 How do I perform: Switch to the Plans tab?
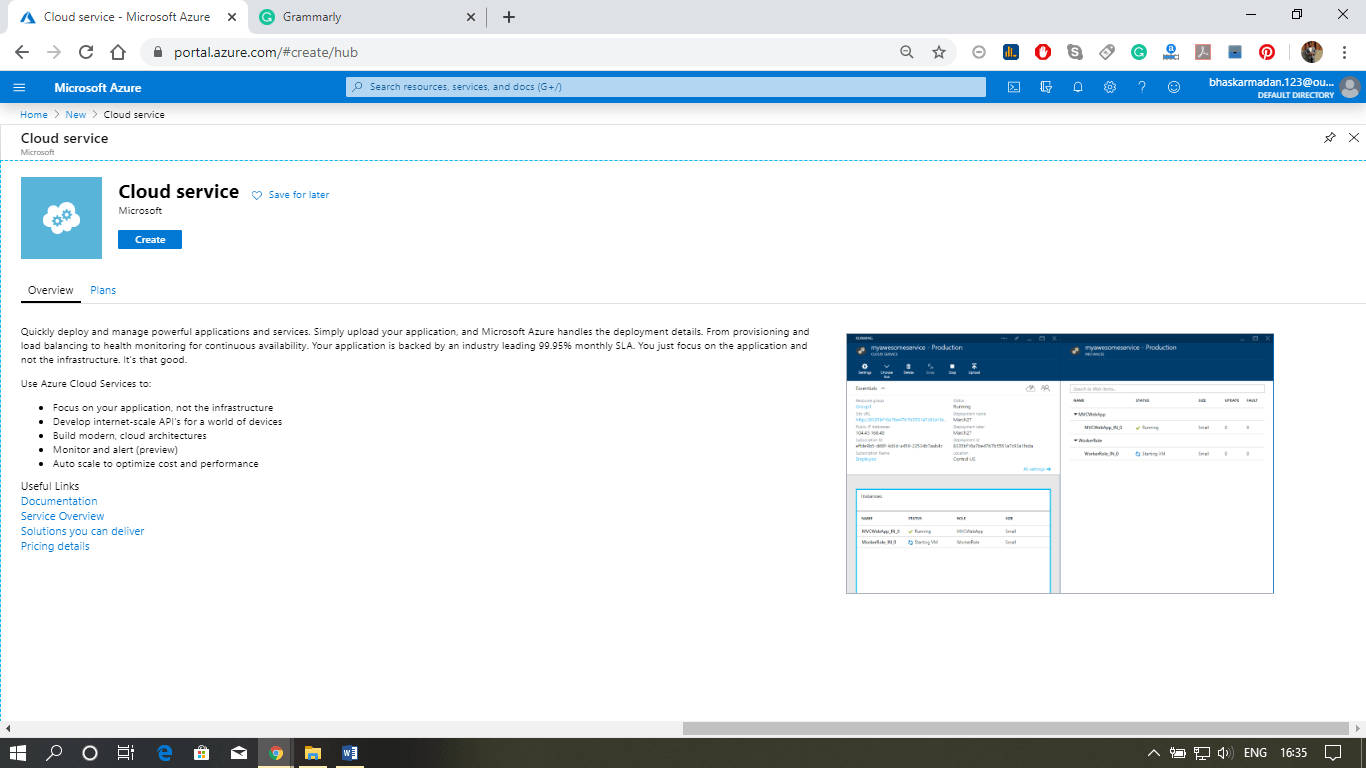click(x=103, y=290)
